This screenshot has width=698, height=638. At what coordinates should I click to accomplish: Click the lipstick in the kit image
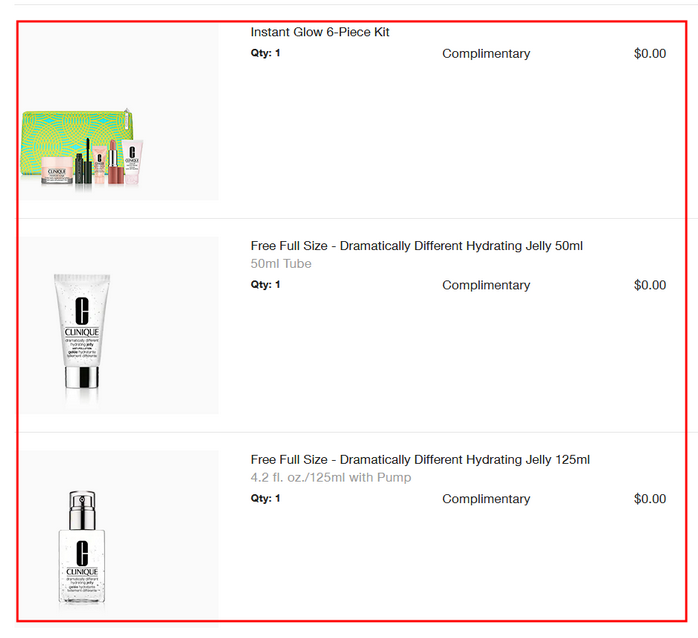[115, 163]
